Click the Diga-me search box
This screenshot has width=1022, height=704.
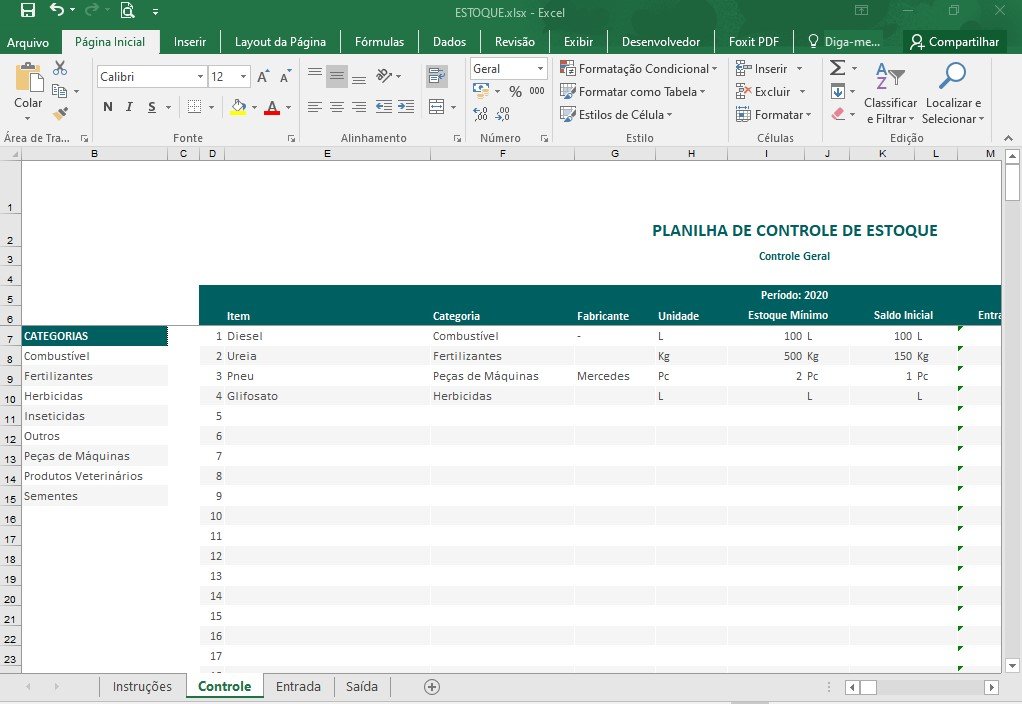[x=845, y=42]
